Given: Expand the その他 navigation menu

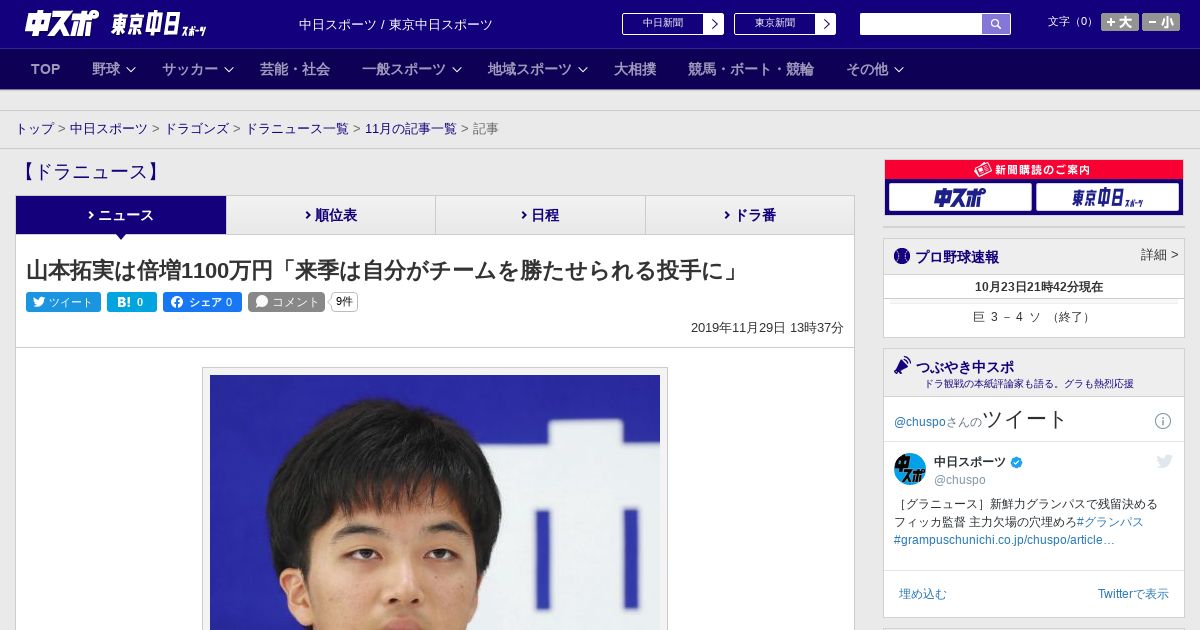Looking at the screenshot, I should 875,69.
